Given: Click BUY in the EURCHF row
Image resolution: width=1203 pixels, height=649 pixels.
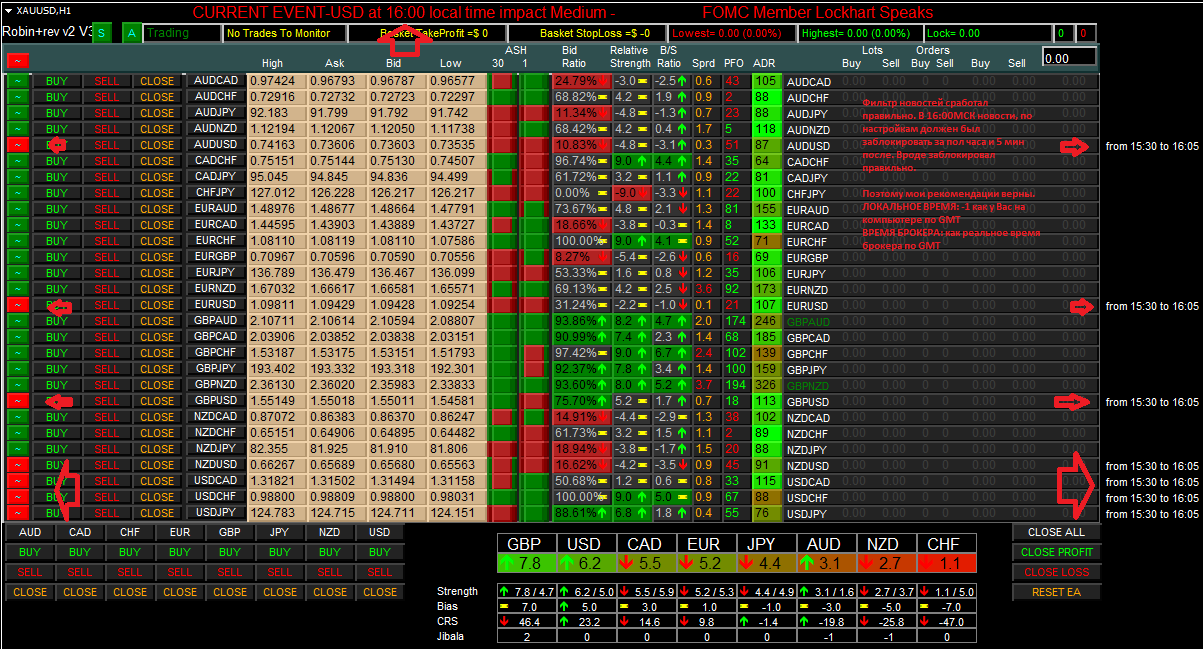Looking at the screenshot, I should click(57, 241).
